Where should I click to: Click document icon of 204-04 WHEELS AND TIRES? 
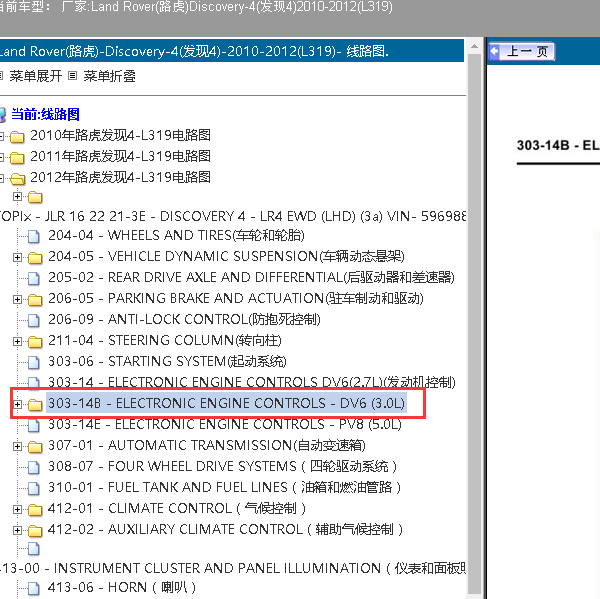34,237
